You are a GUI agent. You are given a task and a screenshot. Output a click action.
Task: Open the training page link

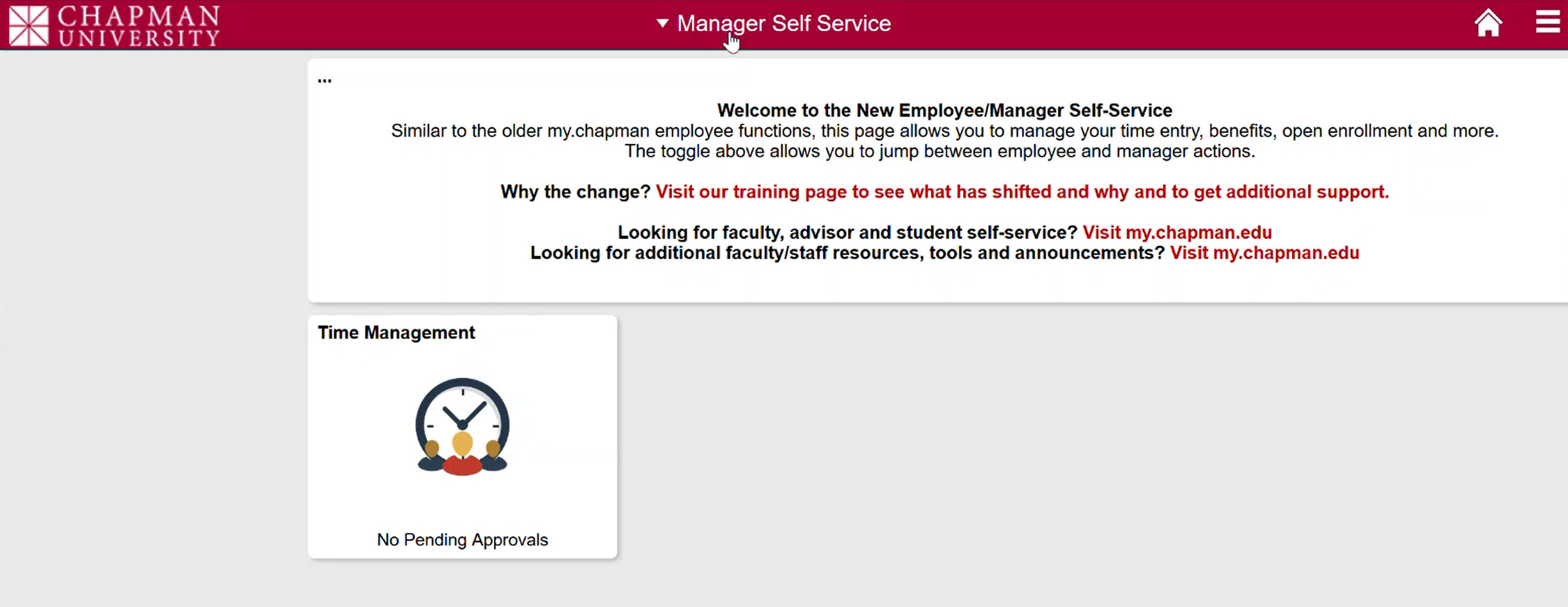pyautogui.click(x=1022, y=192)
